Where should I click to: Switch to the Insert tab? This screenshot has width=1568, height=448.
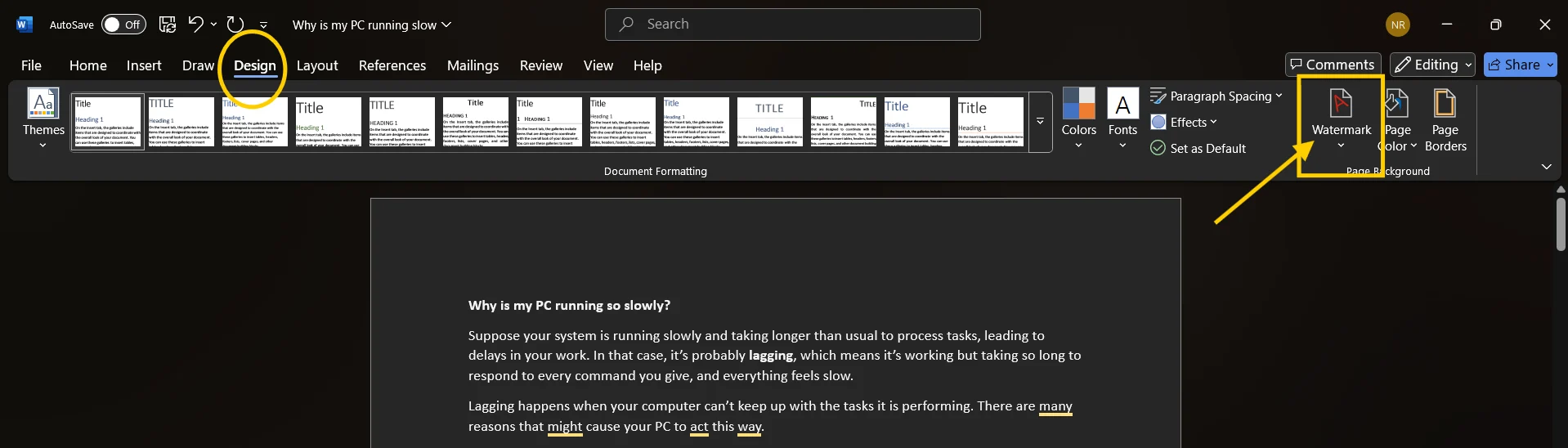[144, 65]
